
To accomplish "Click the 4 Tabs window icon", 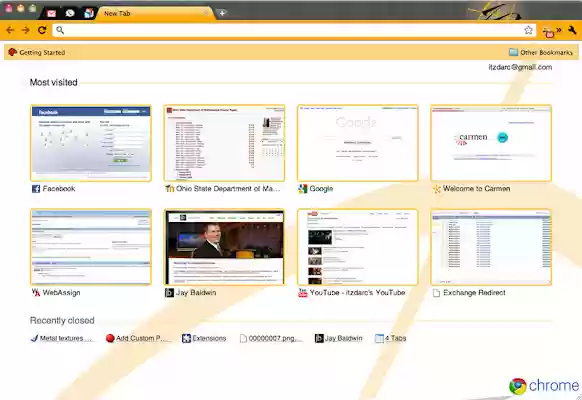I will (379, 338).
